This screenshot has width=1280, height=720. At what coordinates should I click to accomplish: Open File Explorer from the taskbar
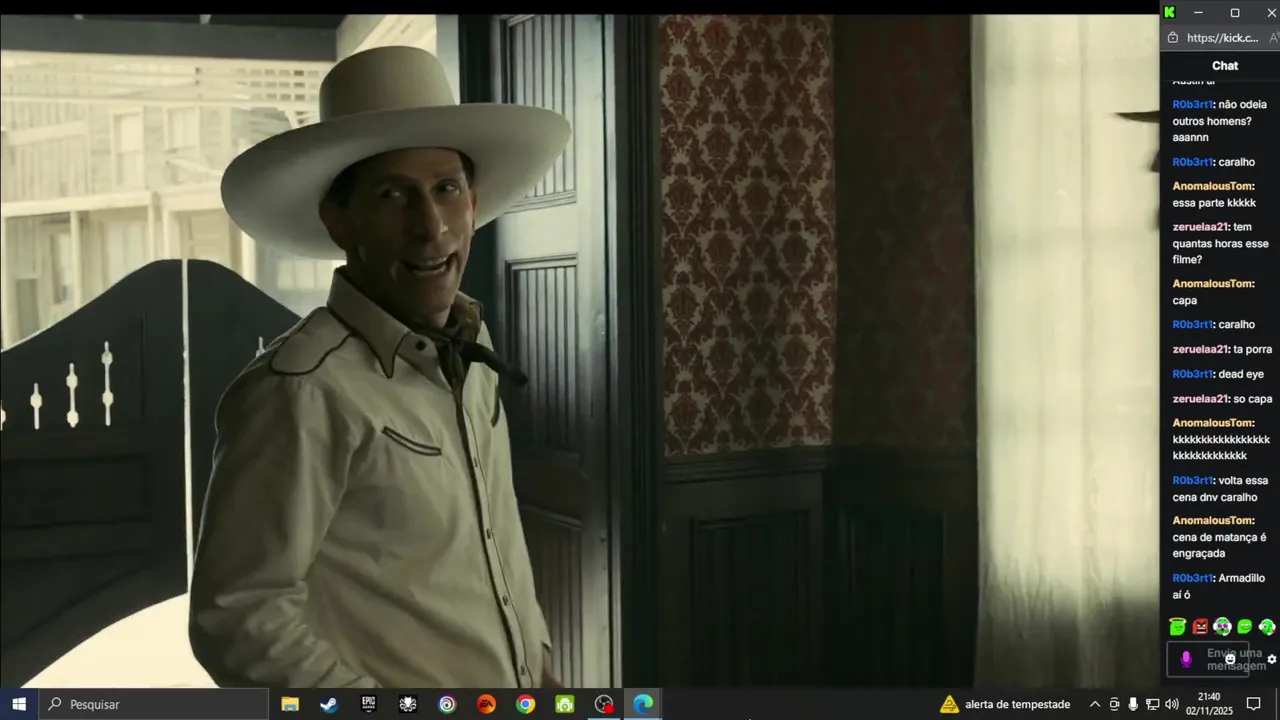coord(290,704)
